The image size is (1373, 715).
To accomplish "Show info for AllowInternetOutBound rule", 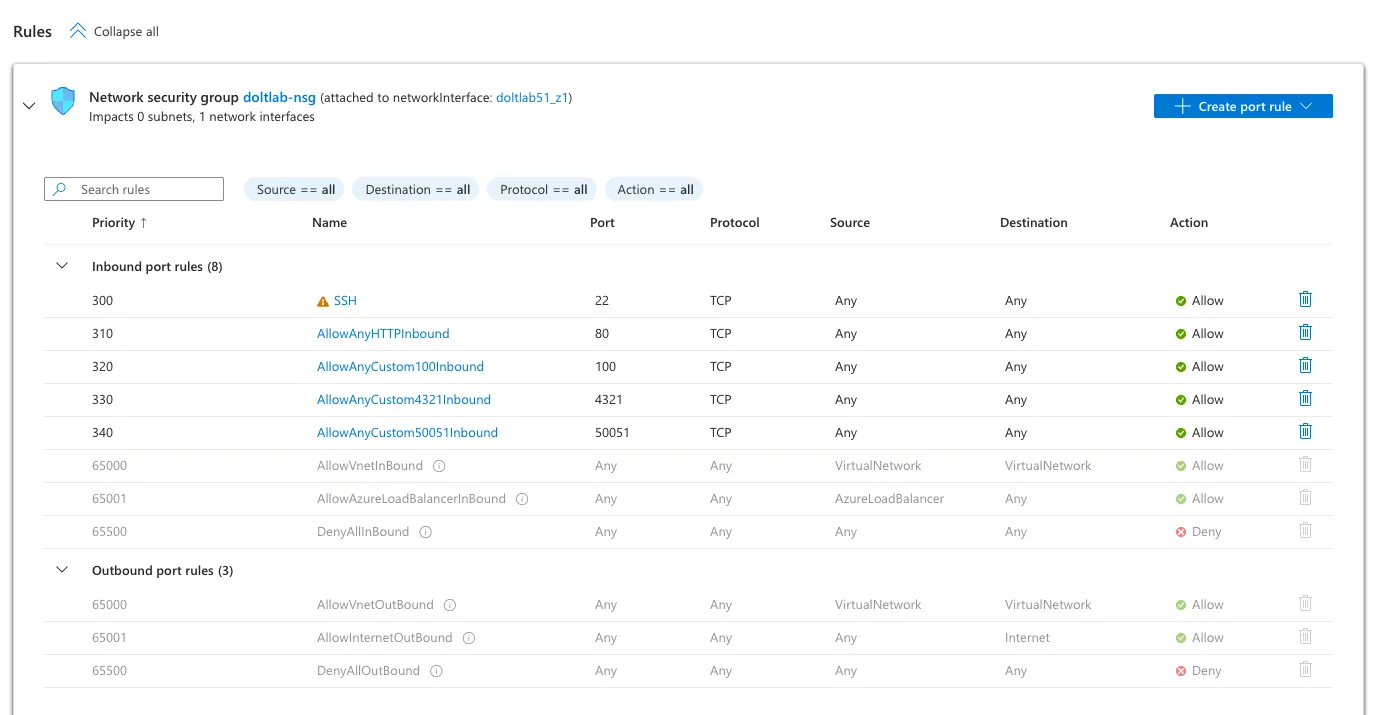I will (x=469, y=638).
